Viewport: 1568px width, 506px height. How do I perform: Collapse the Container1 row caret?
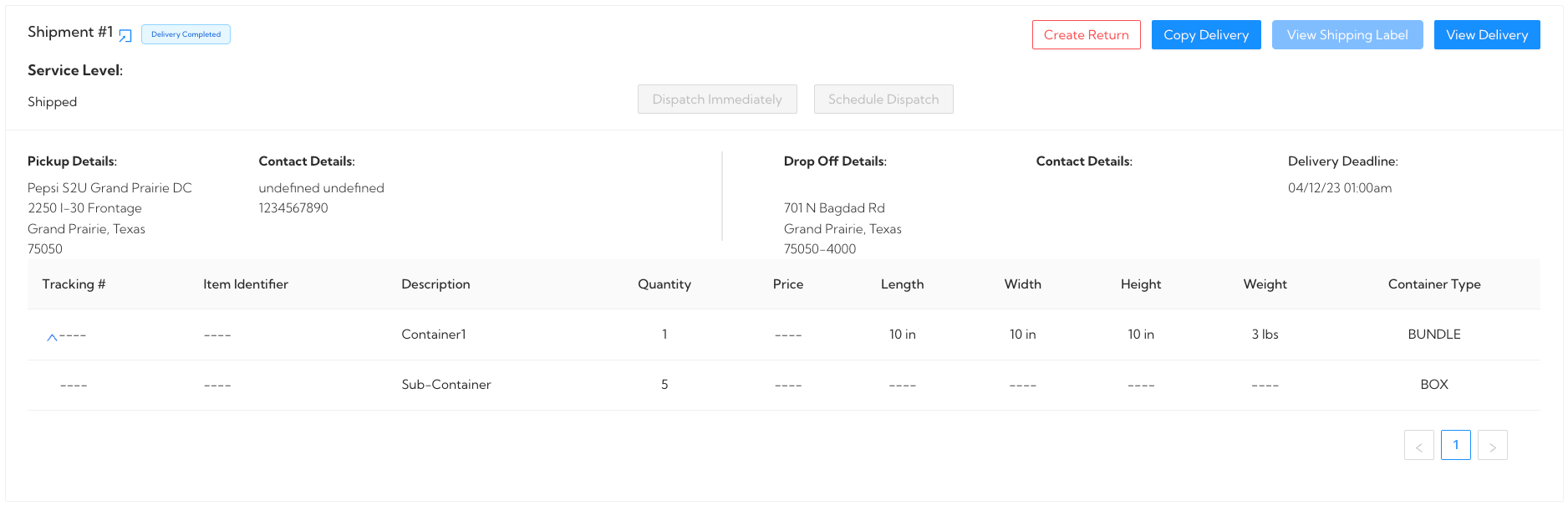[52, 337]
